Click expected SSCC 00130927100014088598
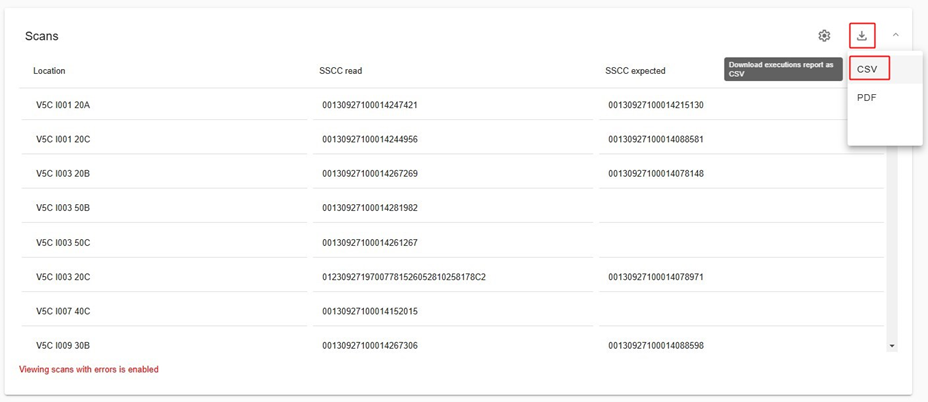The height and width of the screenshot is (402, 928). tap(656, 346)
